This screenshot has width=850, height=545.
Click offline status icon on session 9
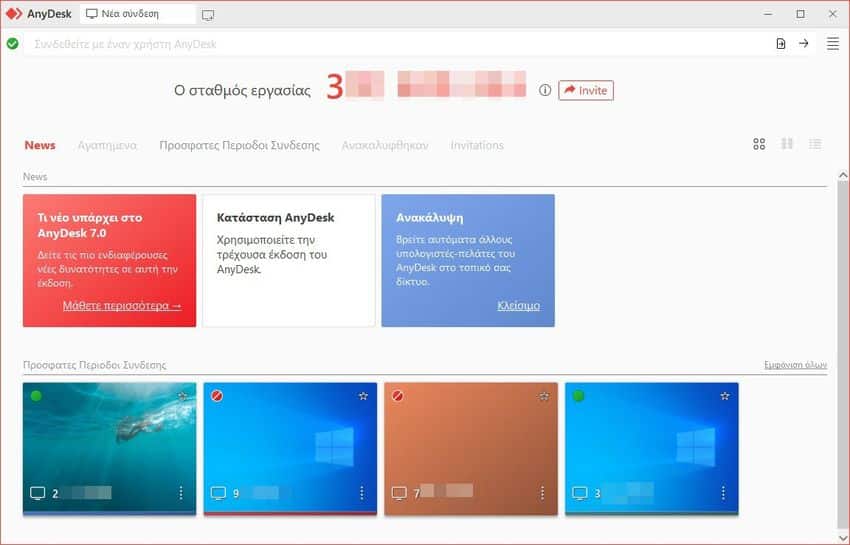pyautogui.click(x=217, y=396)
